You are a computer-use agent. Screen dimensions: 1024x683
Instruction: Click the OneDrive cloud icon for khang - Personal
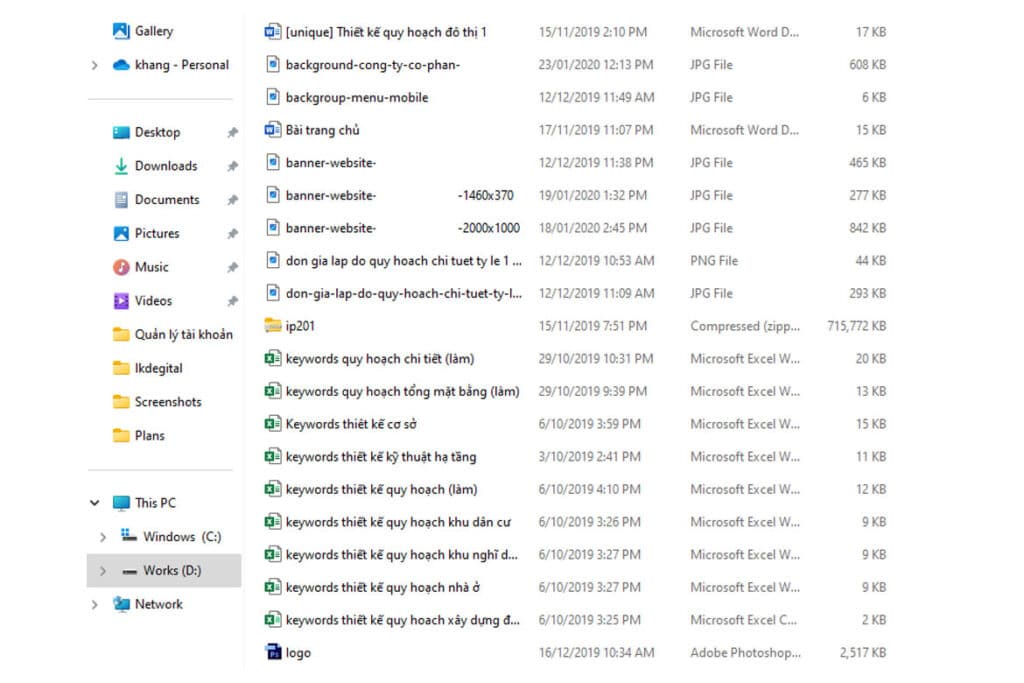pyautogui.click(x=121, y=65)
